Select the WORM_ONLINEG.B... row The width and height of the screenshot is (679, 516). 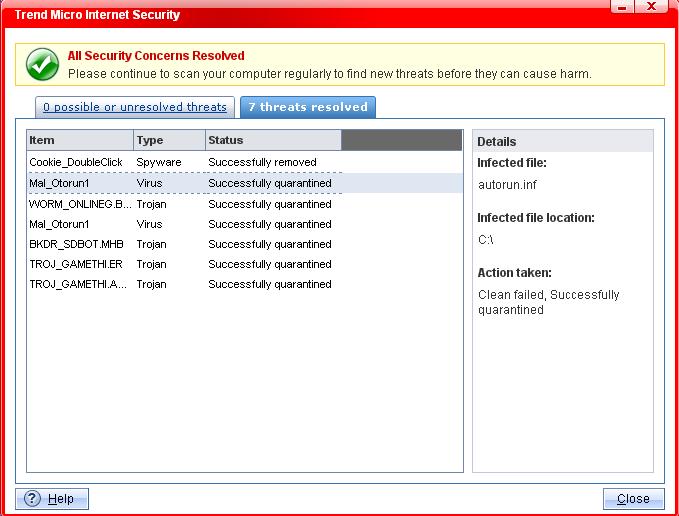[x=245, y=204]
